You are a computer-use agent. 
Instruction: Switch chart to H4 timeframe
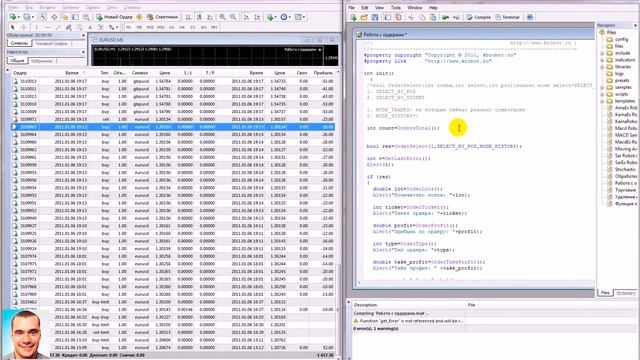coord(182,27)
